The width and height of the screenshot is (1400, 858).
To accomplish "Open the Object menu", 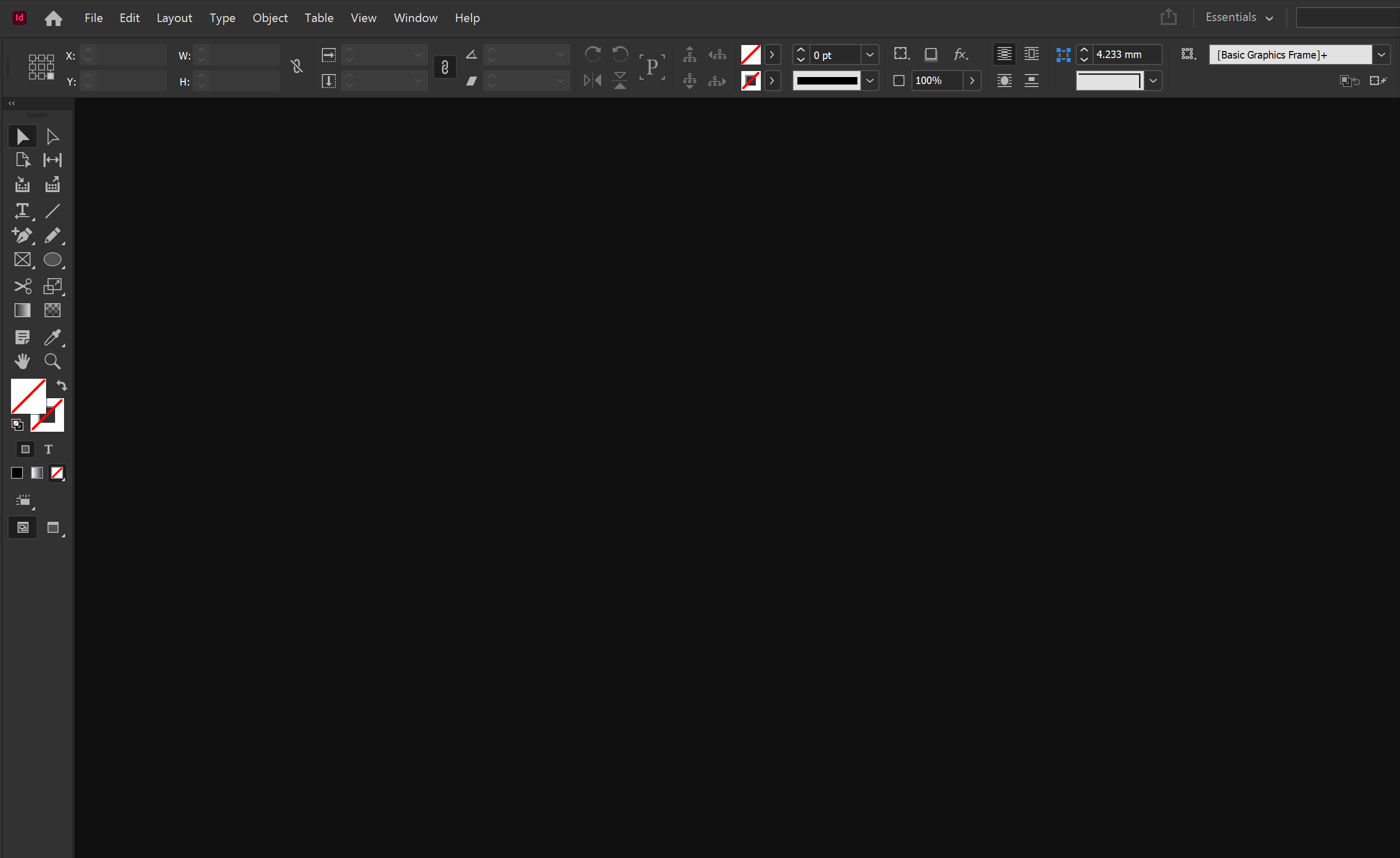I will click(270, 18).
